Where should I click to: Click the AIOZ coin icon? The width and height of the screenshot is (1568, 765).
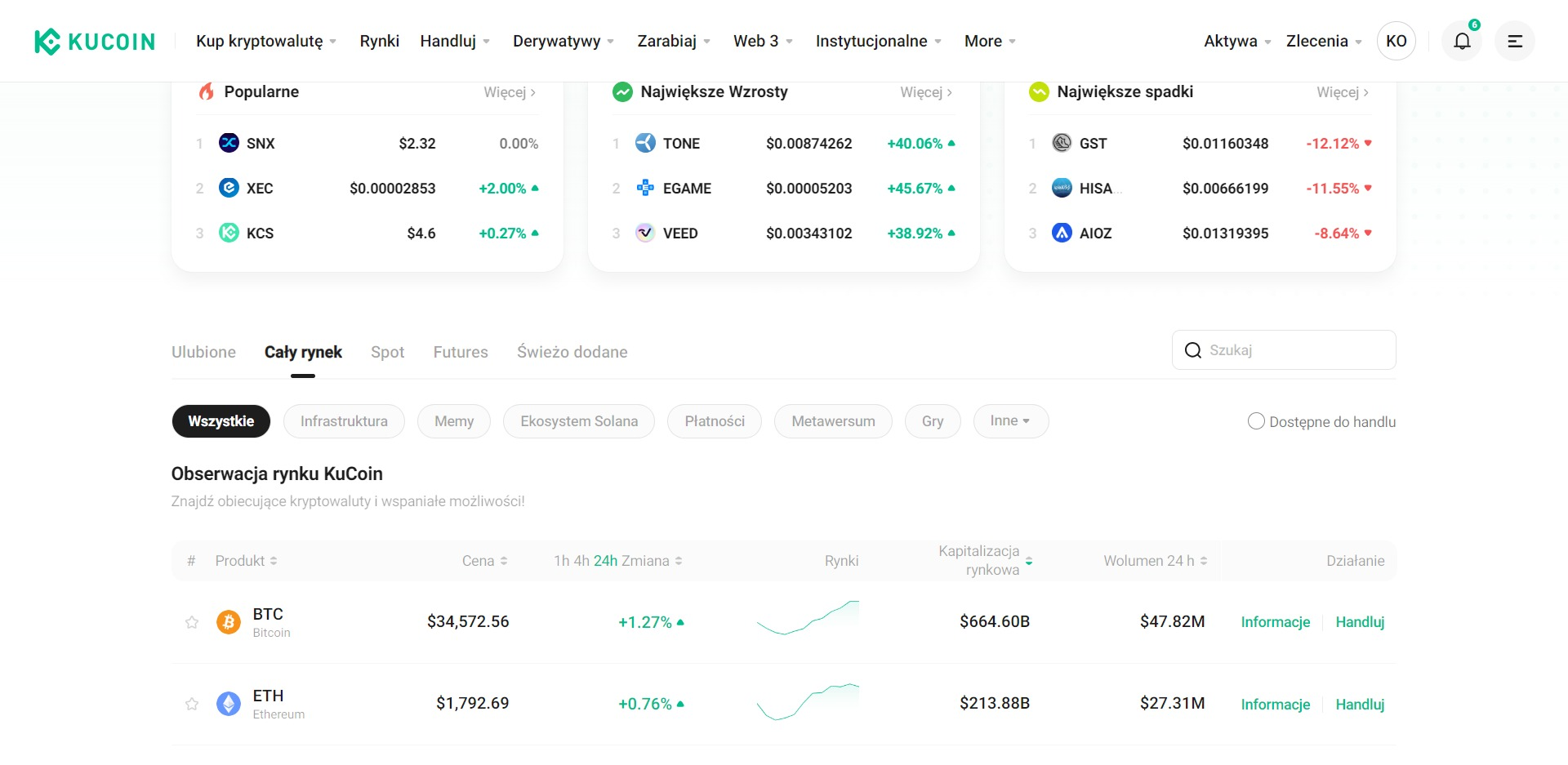pos(1062,233)
